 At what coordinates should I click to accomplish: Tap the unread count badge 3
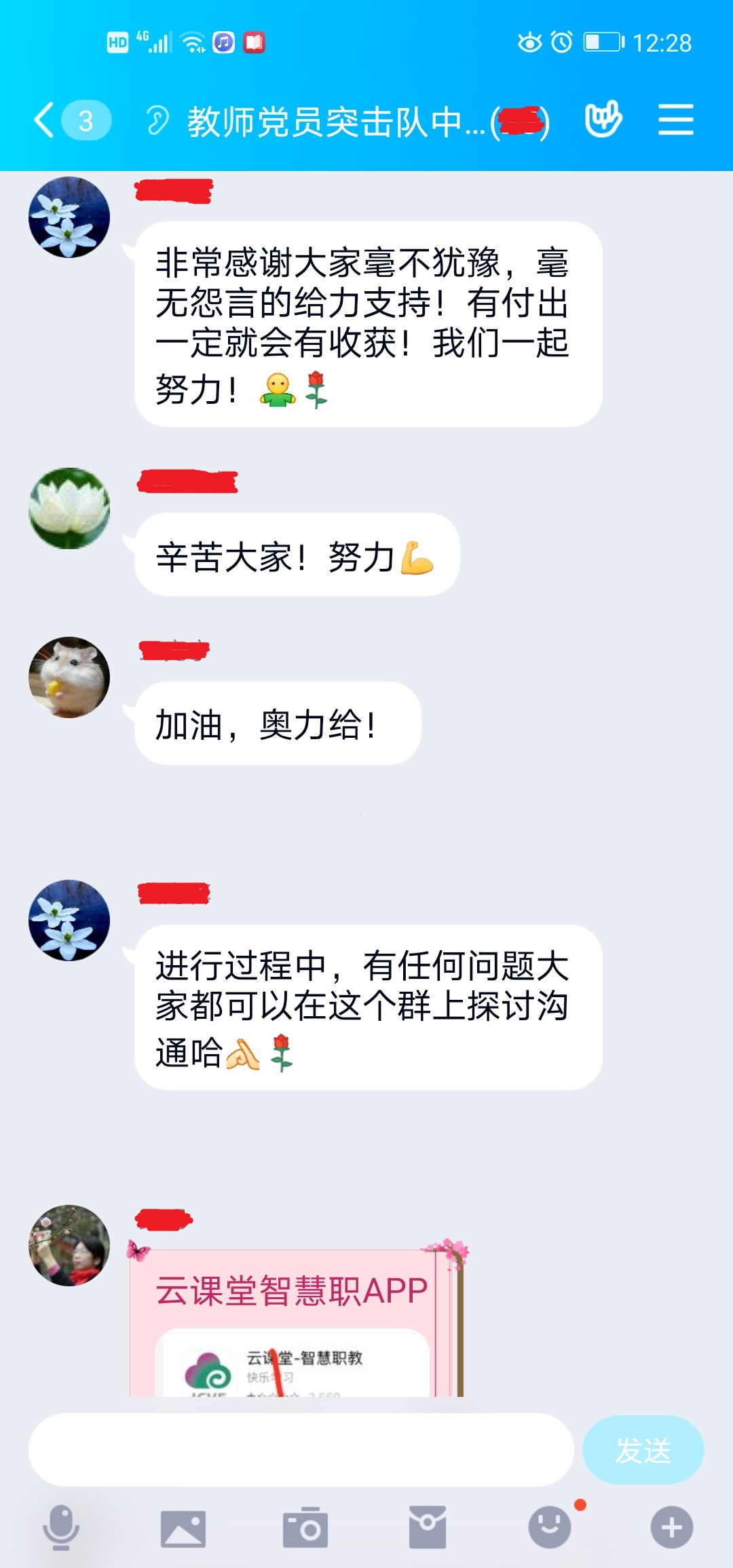pyautogui.click(x=86, y=120)
